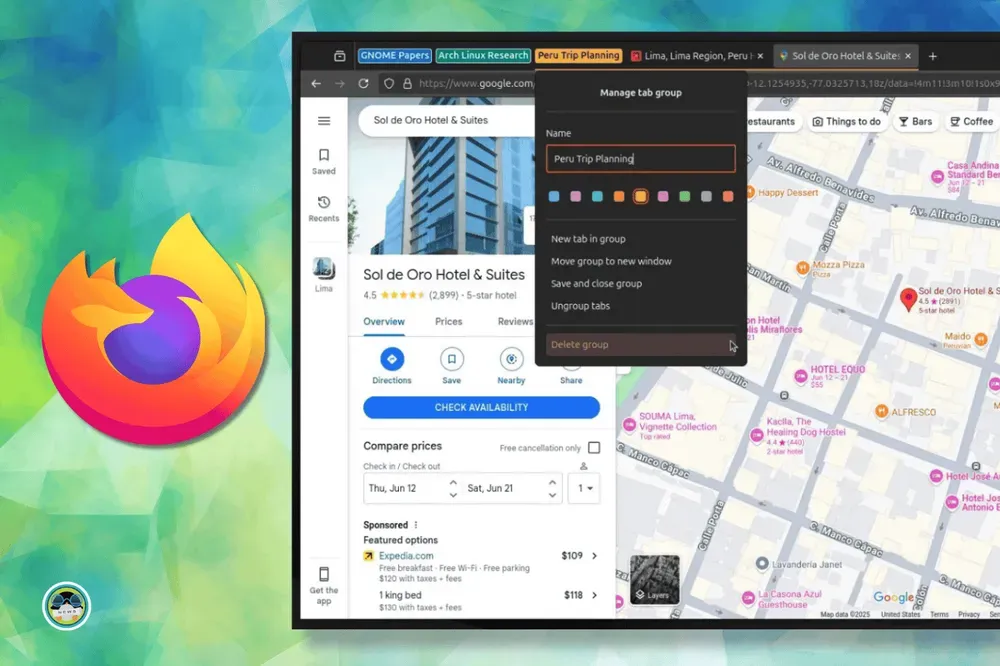This screenshot has height=666, width=1000.
Task: Select Ungroup tabs in the menu
Action: (580, 306)
